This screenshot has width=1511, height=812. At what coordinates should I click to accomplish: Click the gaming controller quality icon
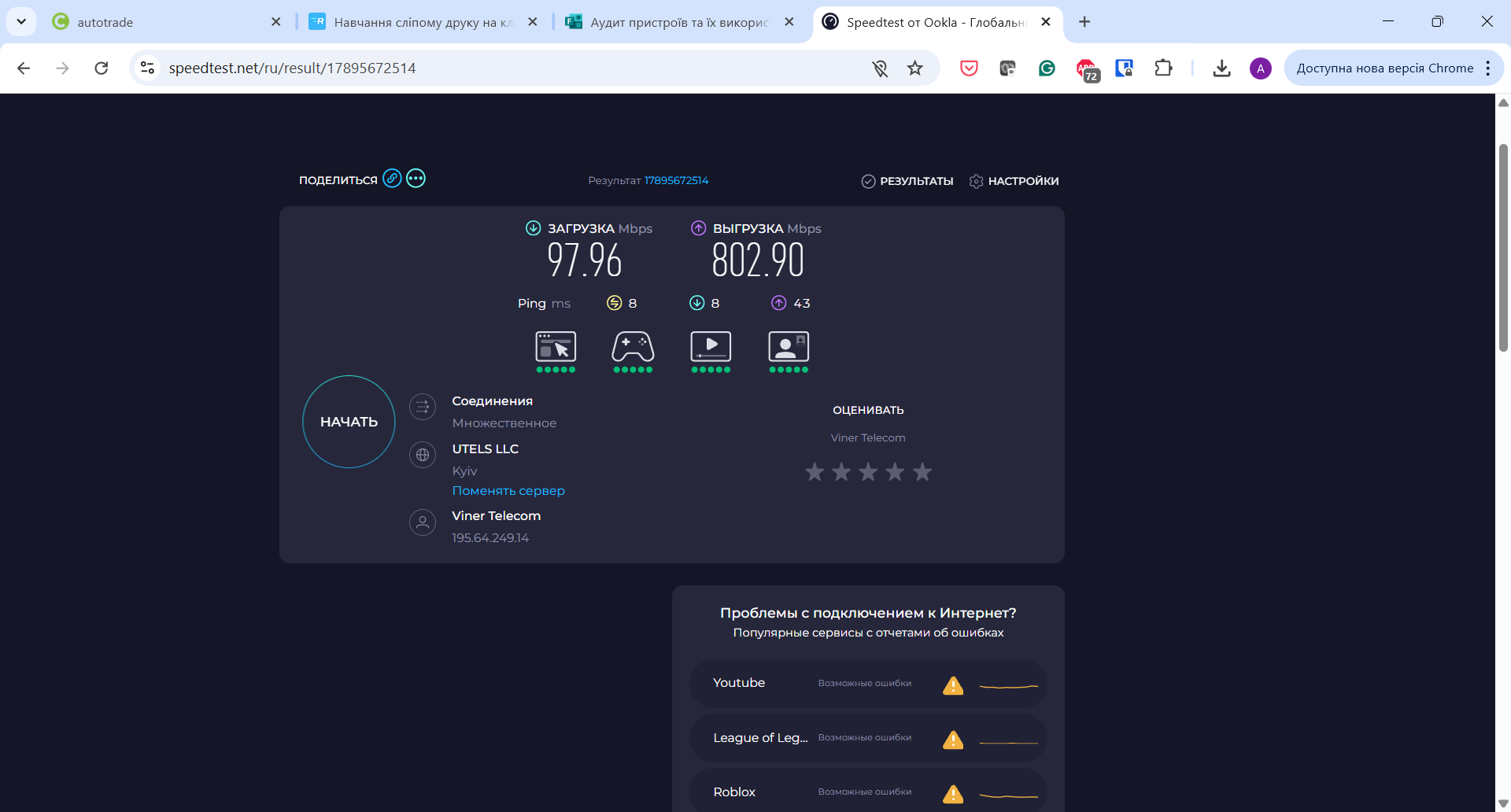pos(633,347)
